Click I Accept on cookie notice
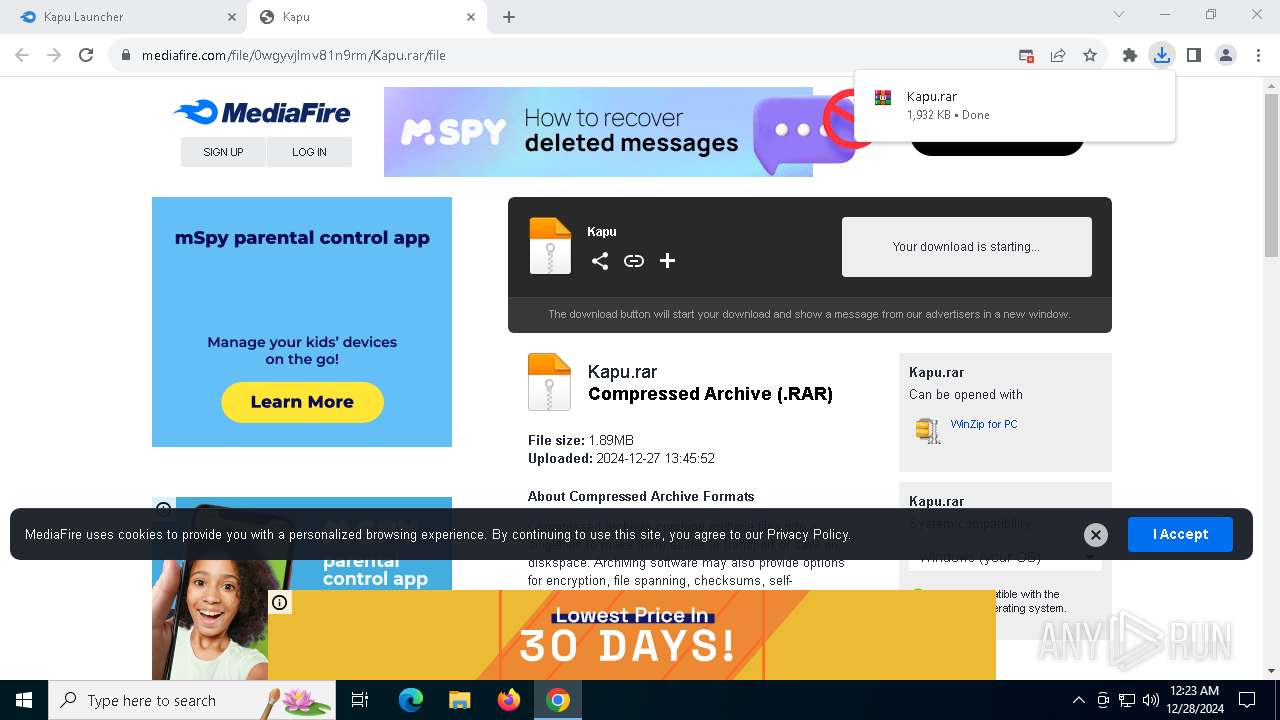 pos(1180,534)
